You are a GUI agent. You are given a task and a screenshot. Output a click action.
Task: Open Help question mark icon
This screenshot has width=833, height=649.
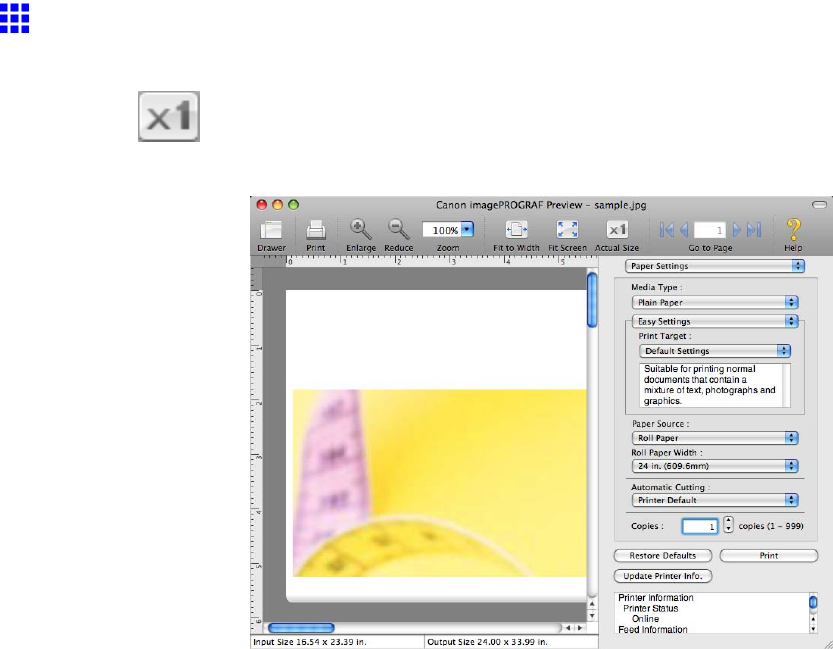pyautogui.click(x=793, y=229)
